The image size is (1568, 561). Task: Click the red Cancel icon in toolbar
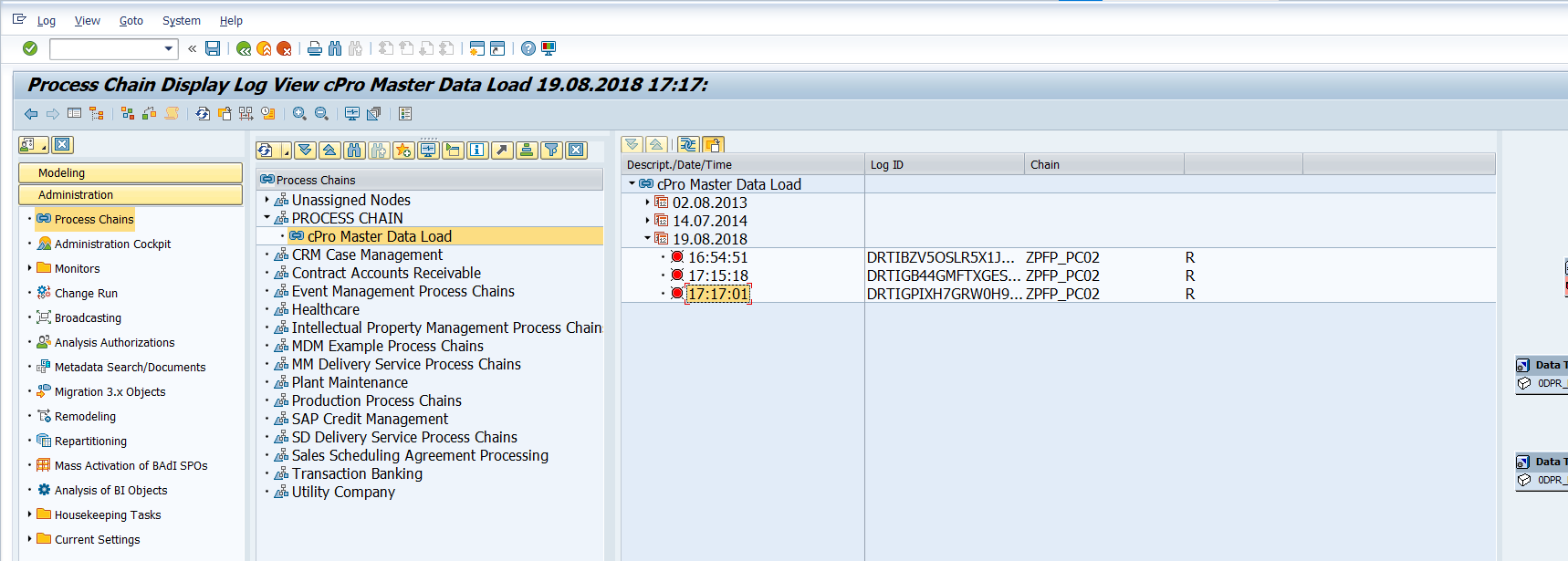[x=284, y=48]
